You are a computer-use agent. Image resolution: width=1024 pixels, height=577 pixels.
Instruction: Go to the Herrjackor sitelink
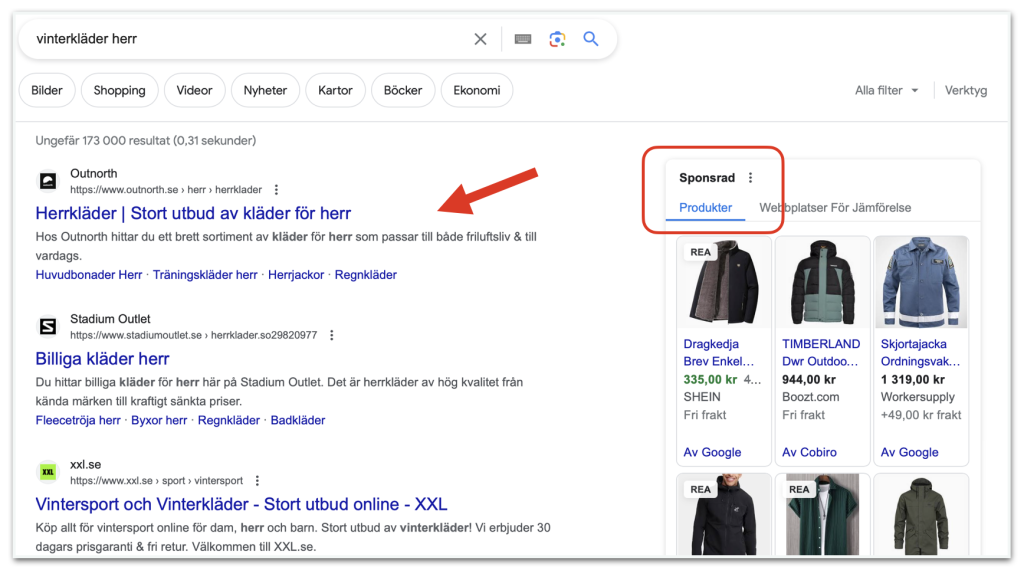pyautogui.click(x=296, y=275)
